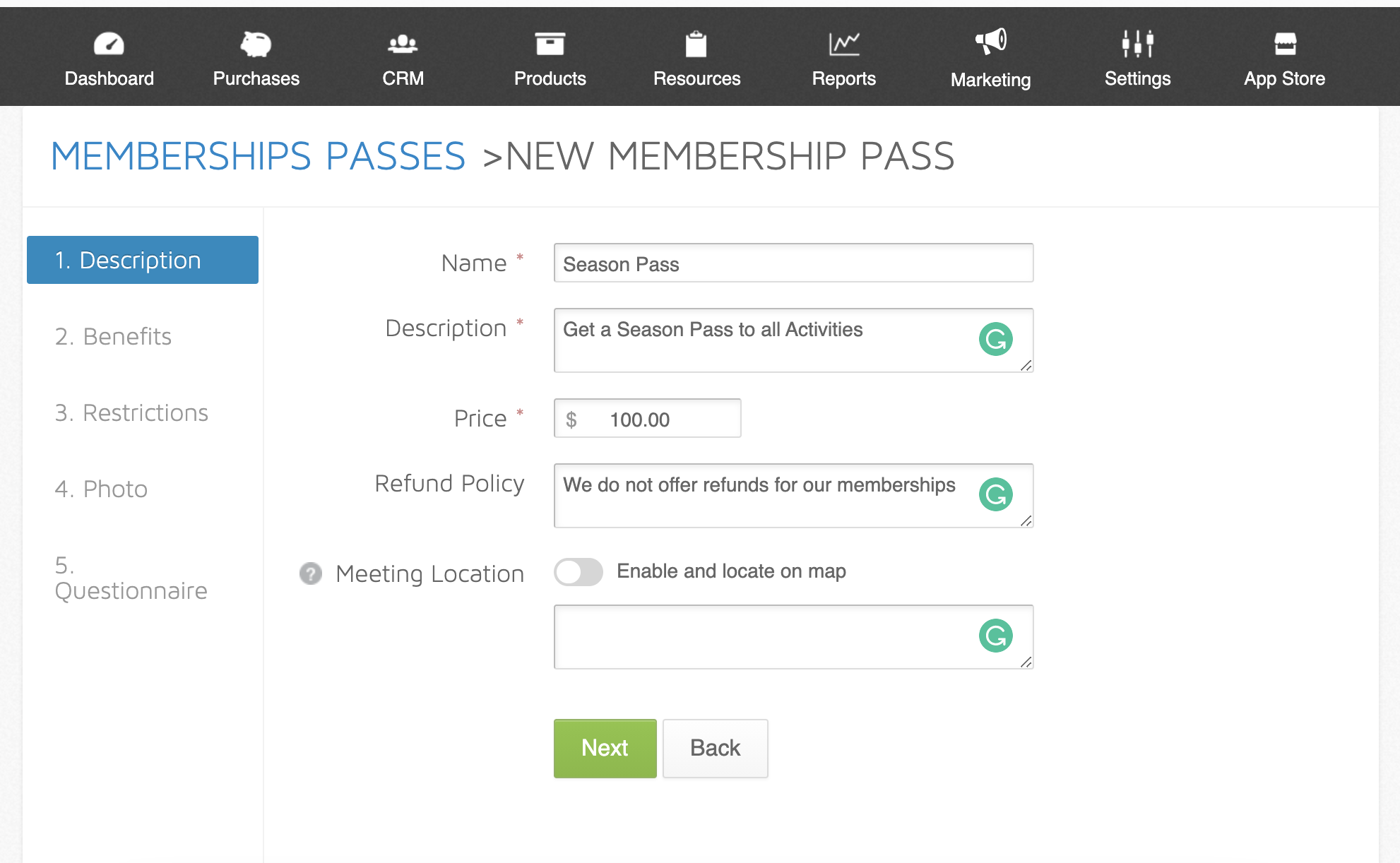Click the Price input field

pos(648,418)
